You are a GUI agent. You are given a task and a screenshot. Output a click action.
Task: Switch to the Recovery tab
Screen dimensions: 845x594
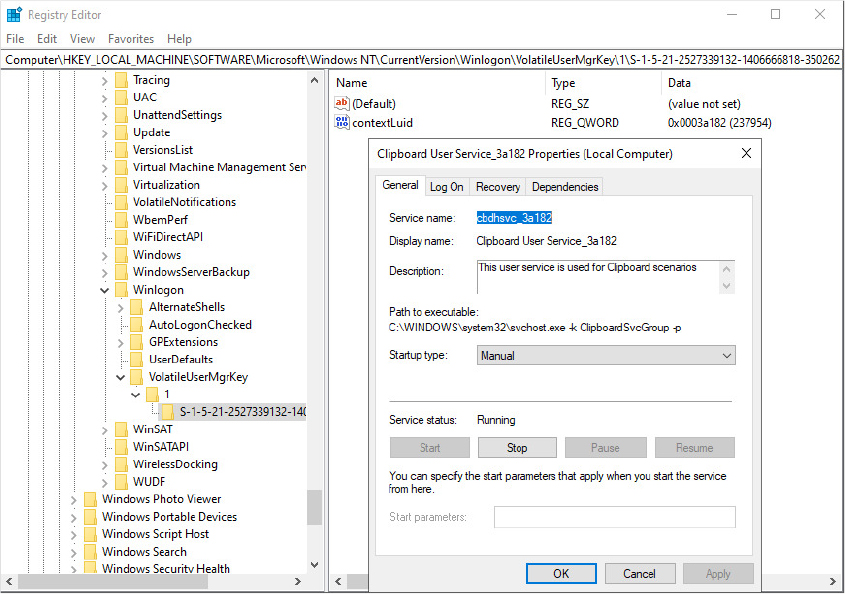[498, 187]
